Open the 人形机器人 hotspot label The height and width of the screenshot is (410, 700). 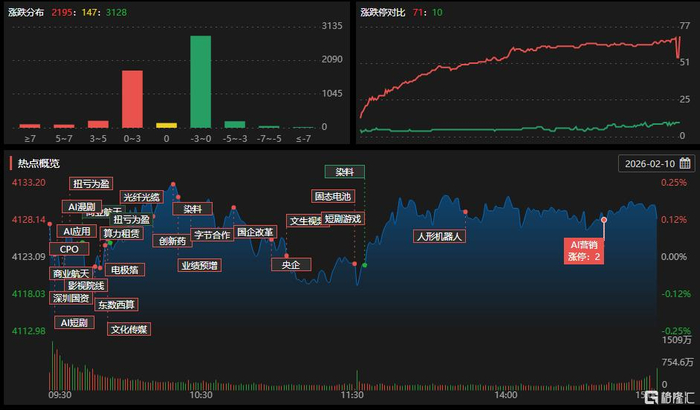pyautogui.click(x=440, y=236)
